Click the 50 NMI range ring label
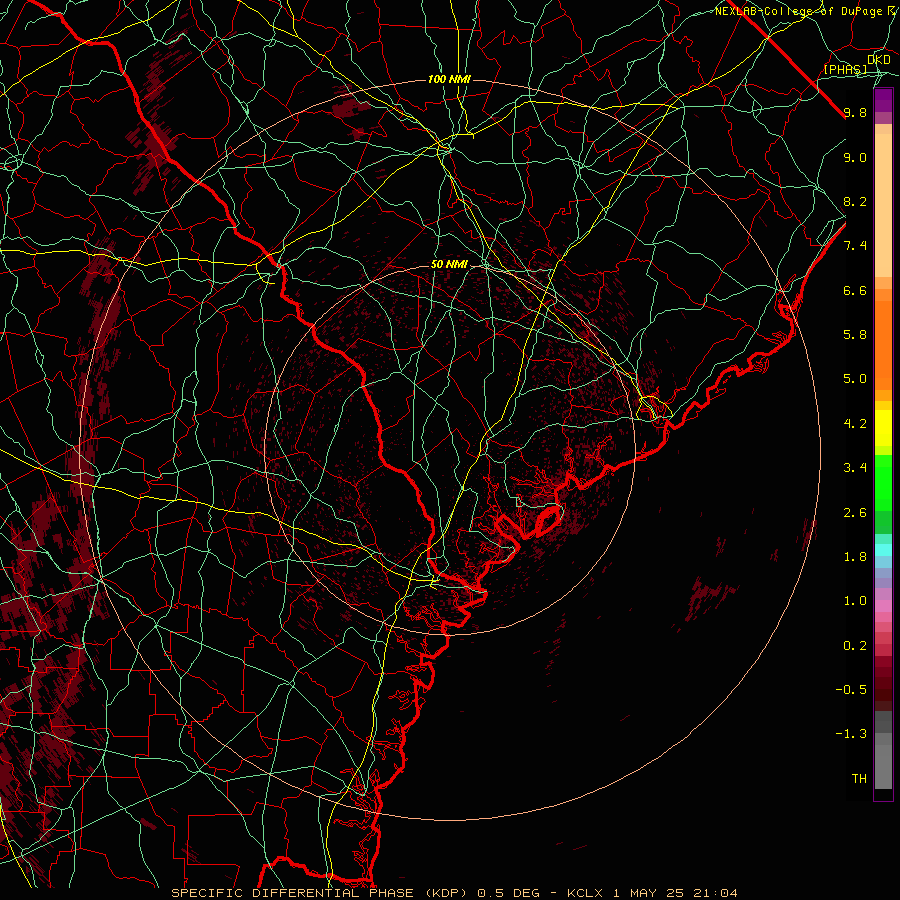This screenshot has width=900, height=900. pyautogui.click(x=449, y=265)
